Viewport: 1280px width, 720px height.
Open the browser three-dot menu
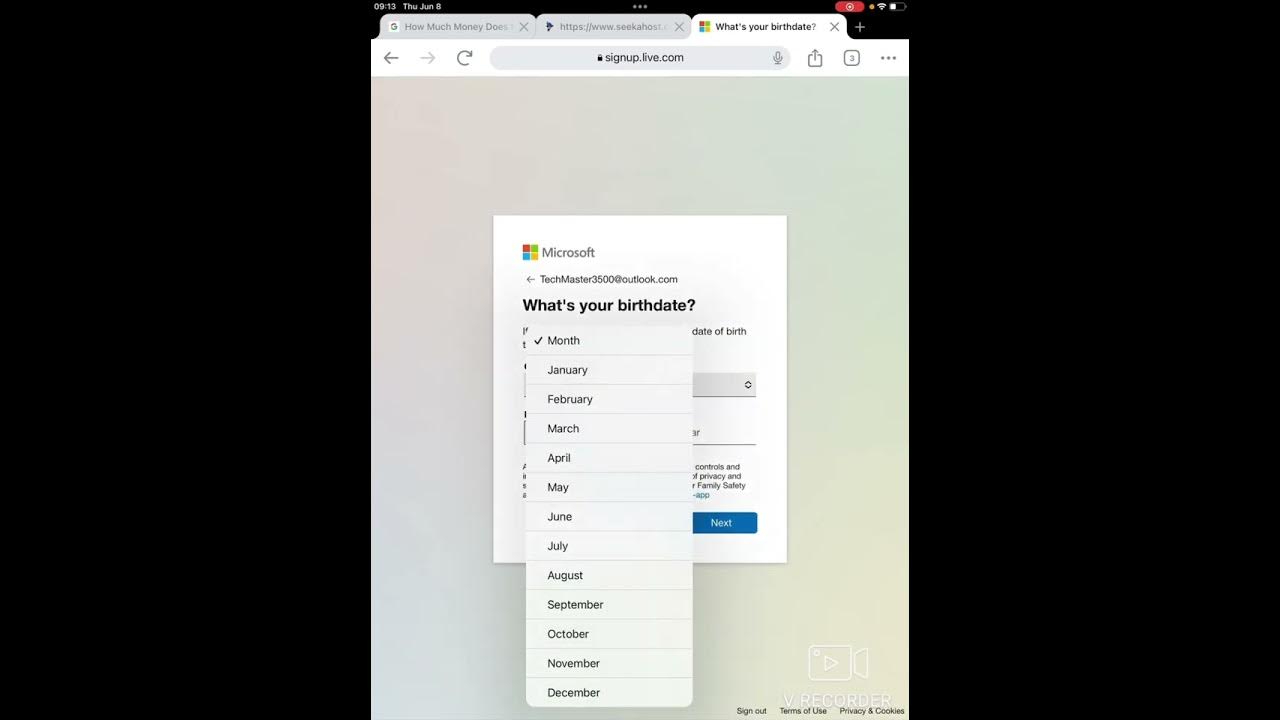coord(888,58)
